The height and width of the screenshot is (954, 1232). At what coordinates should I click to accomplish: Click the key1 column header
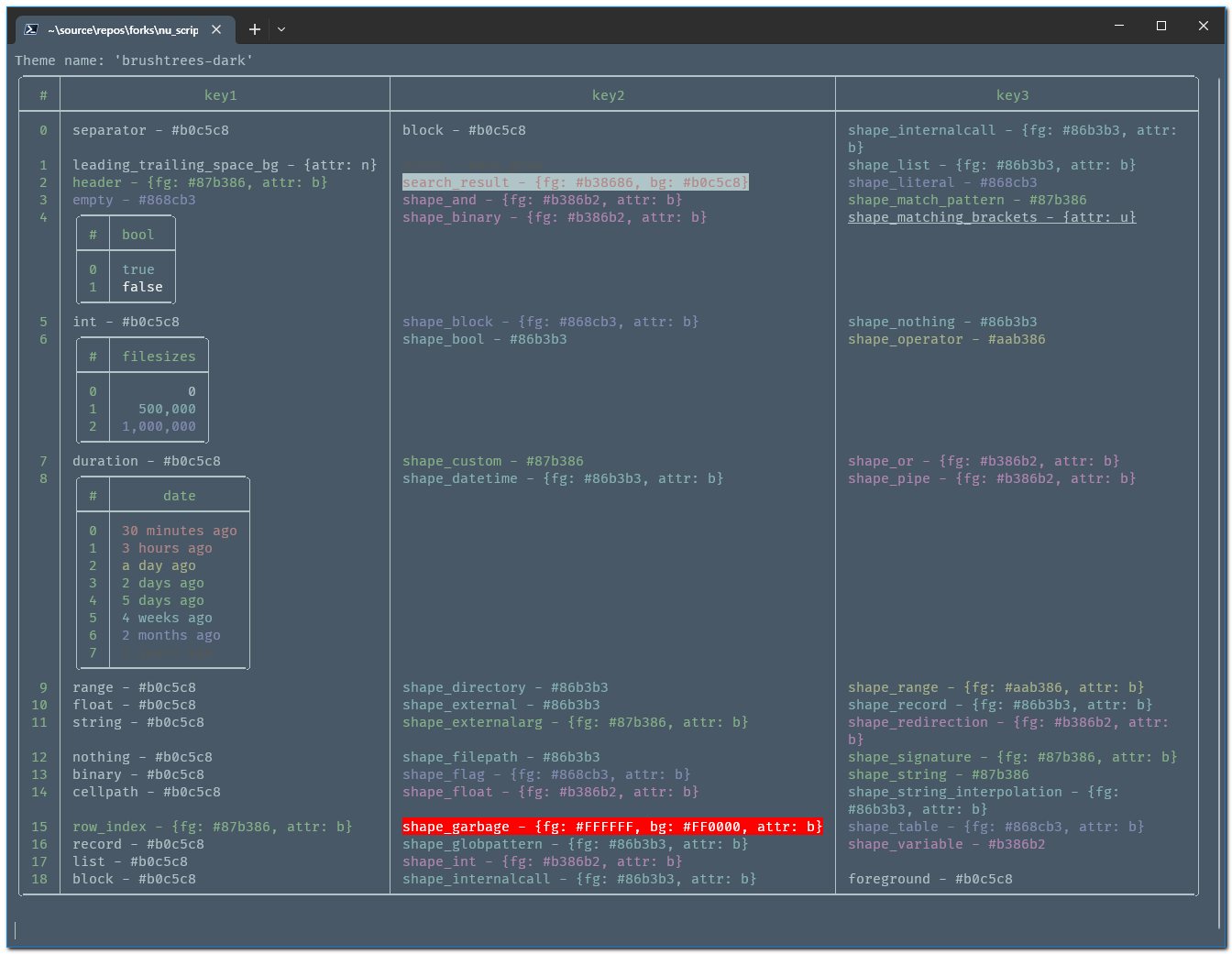click(221, 95)
